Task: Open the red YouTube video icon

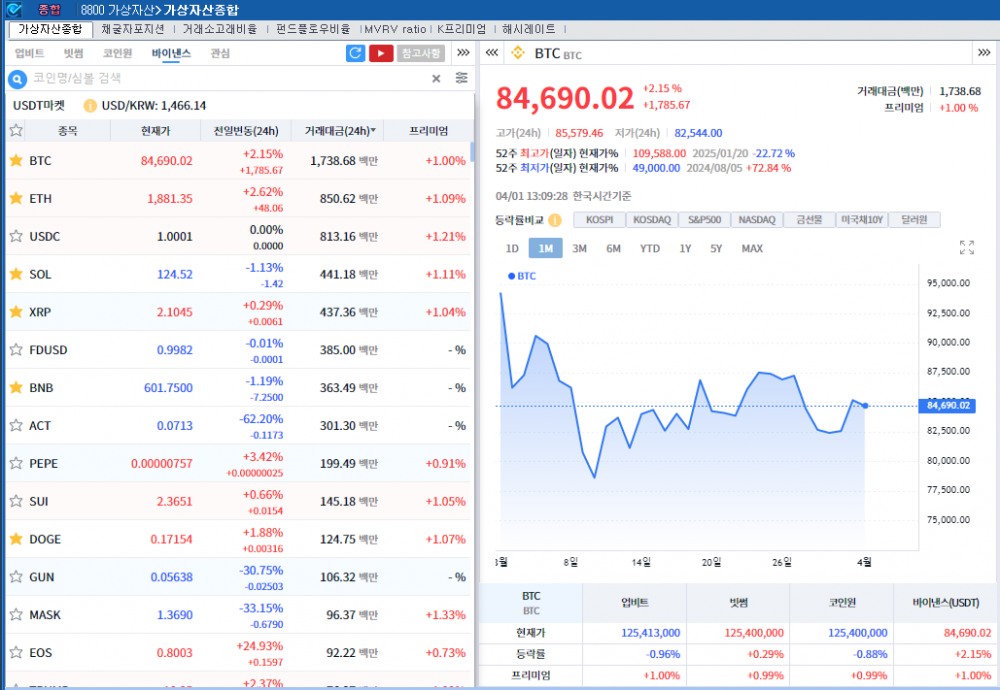Action: tap(381, 53)
